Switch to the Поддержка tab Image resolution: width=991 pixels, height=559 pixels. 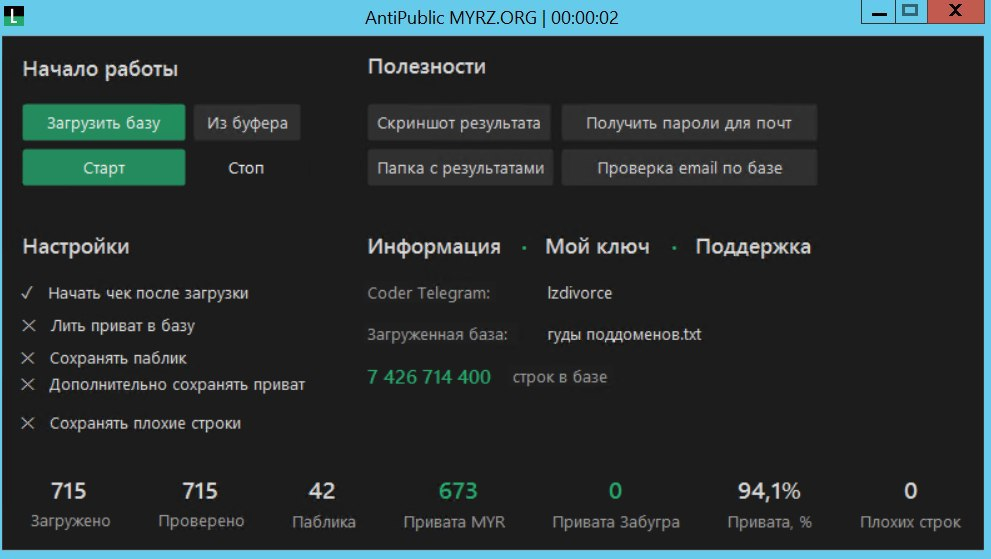click(x=753, y=246)
